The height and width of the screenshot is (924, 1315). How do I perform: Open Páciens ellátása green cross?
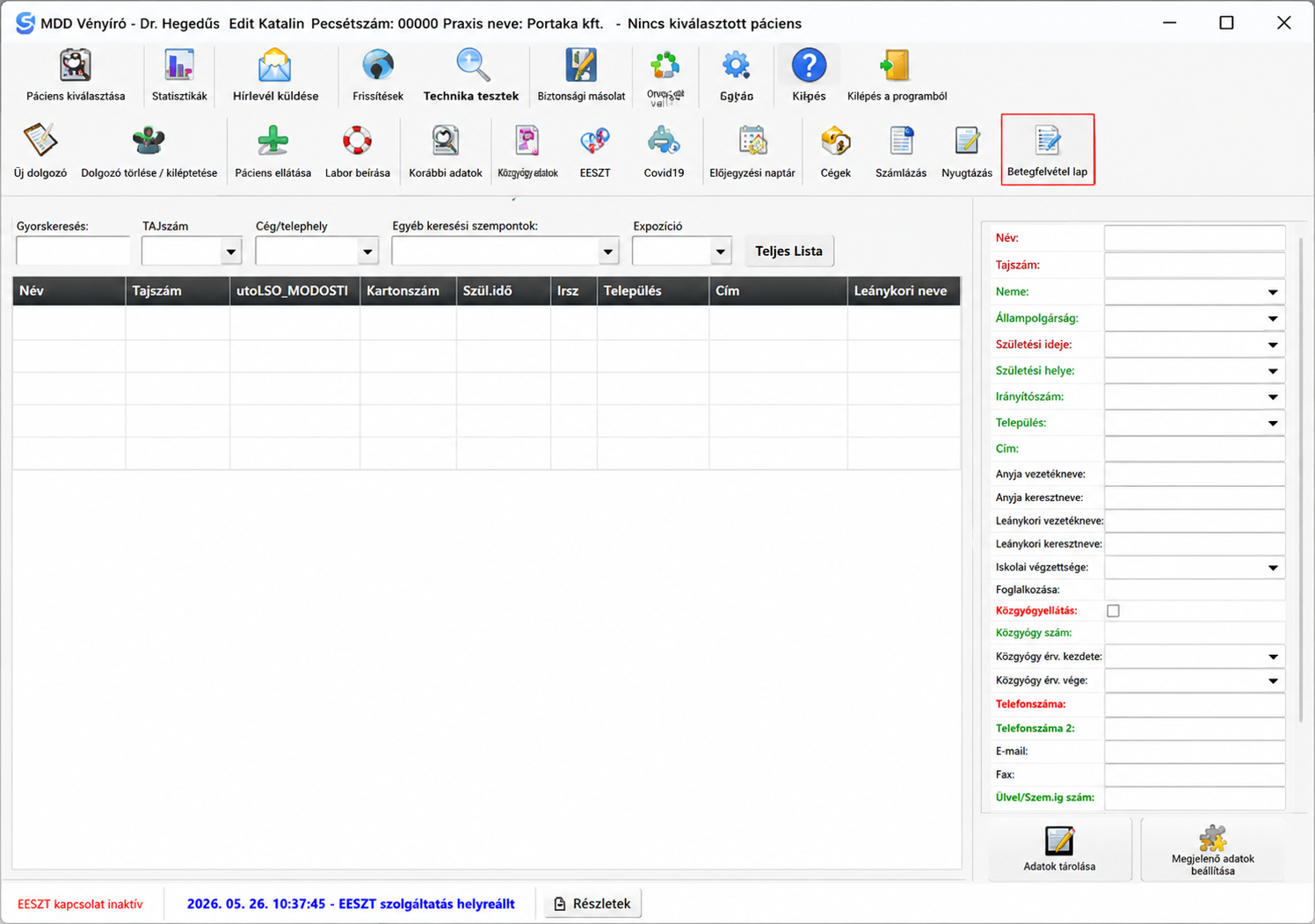pos(272,152)
